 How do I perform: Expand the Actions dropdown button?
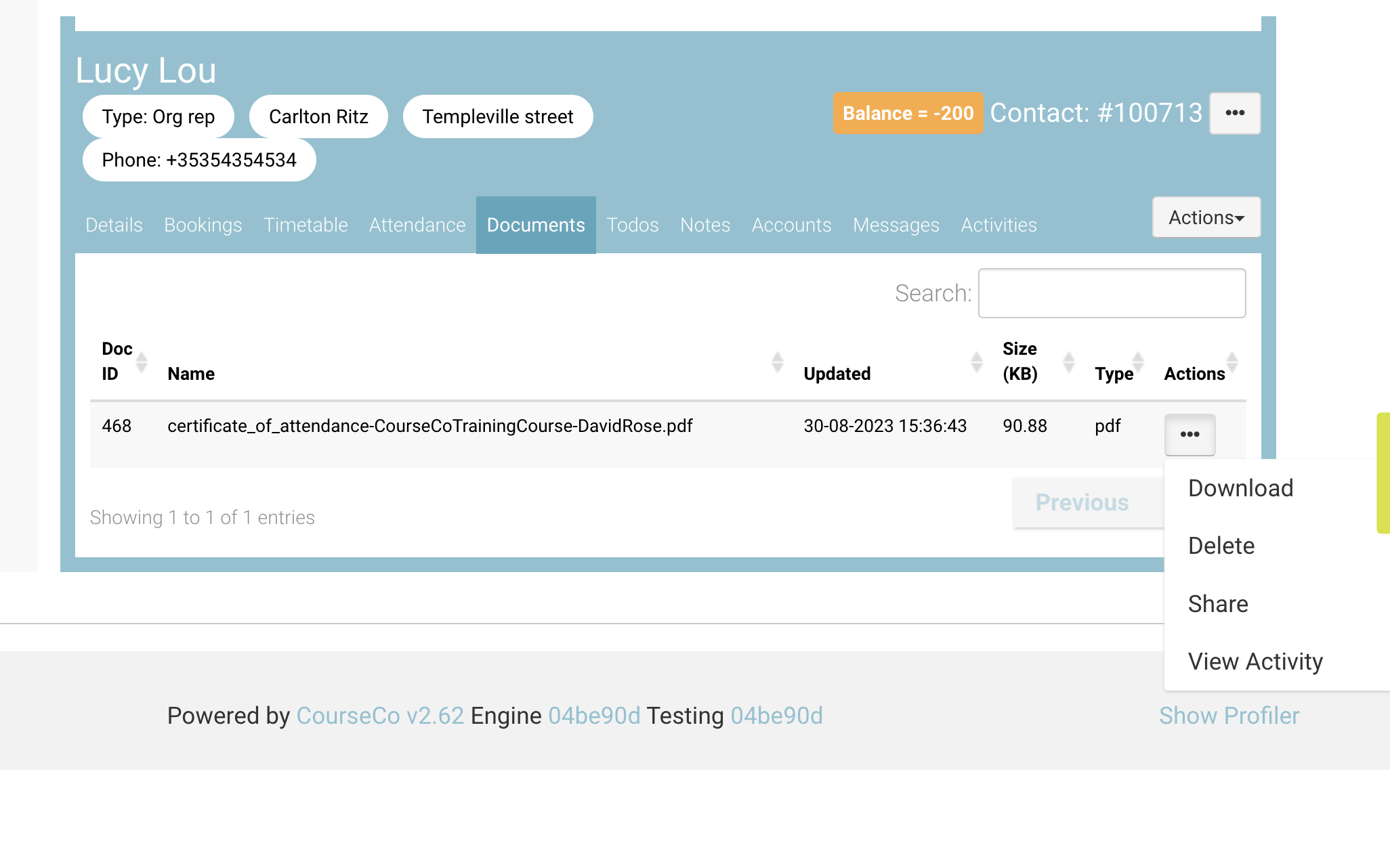click(1206, 217)
